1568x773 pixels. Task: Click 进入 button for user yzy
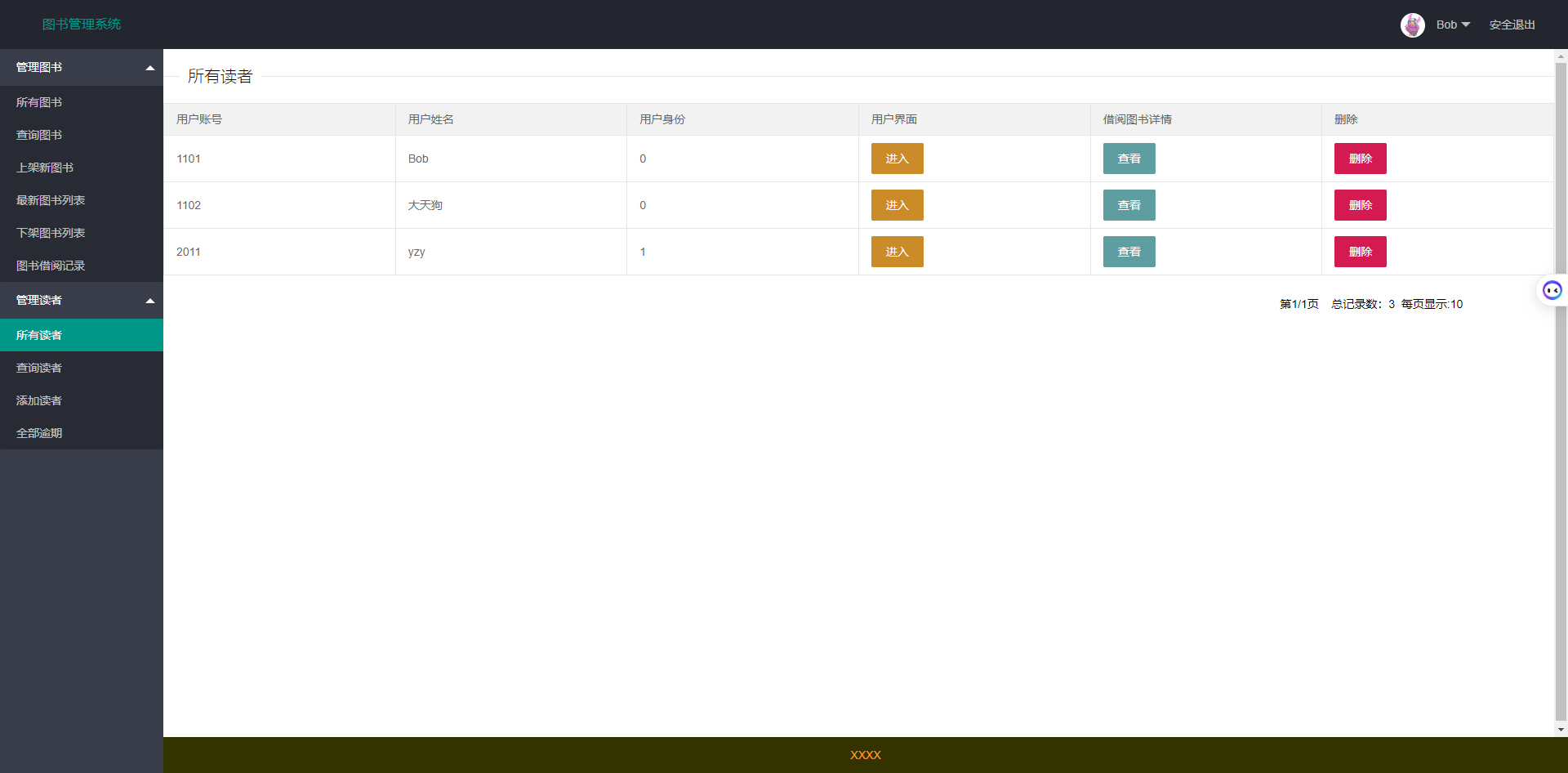(x=897, y=252)
